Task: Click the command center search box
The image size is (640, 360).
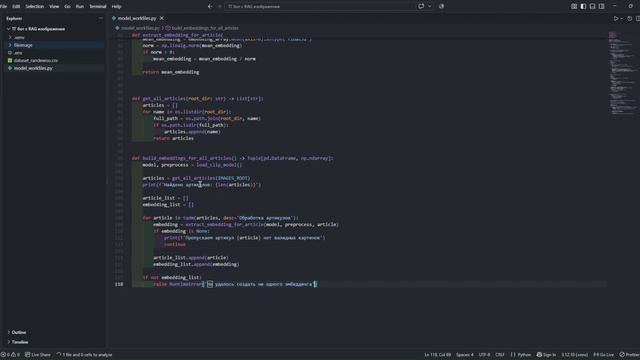Action: point(320,7)
